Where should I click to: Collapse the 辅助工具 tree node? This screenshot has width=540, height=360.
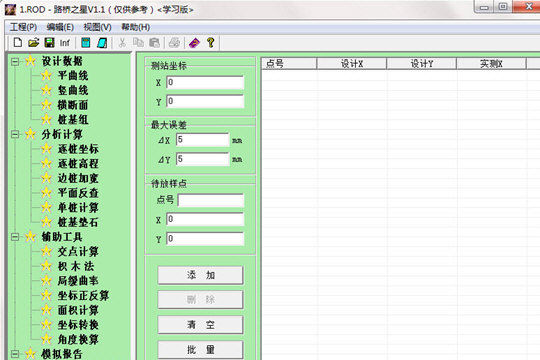click(15, 237)
